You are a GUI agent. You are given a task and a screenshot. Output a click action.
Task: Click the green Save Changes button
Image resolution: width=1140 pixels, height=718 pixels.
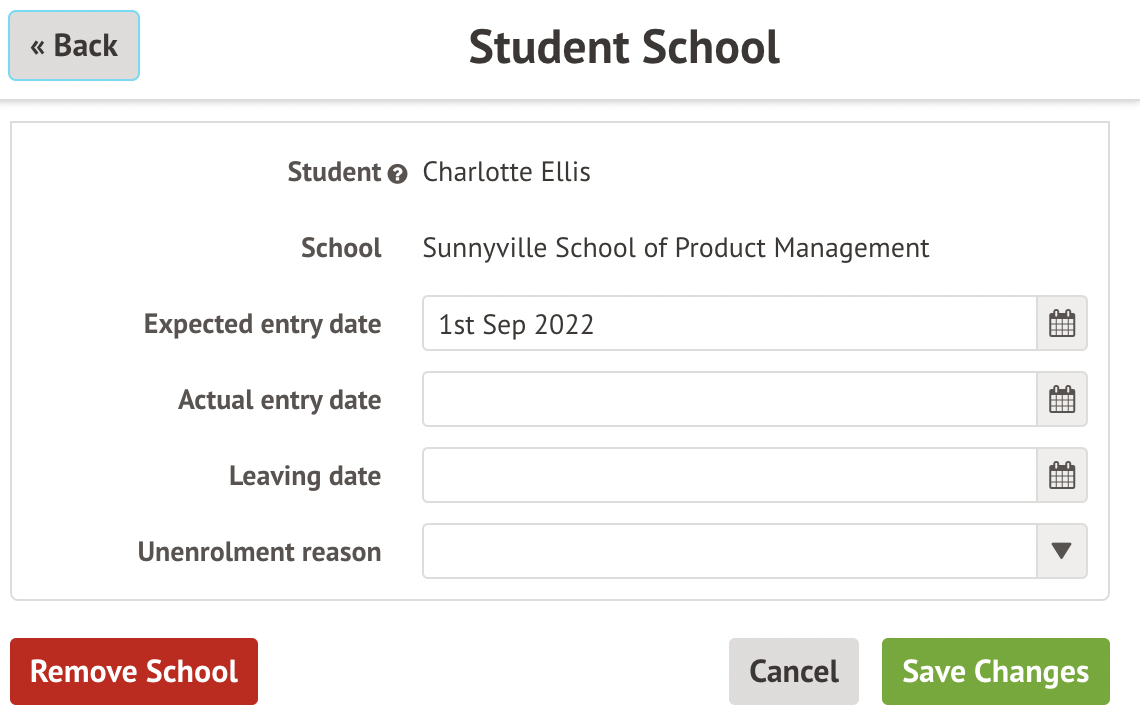click(x=995, y=671)
